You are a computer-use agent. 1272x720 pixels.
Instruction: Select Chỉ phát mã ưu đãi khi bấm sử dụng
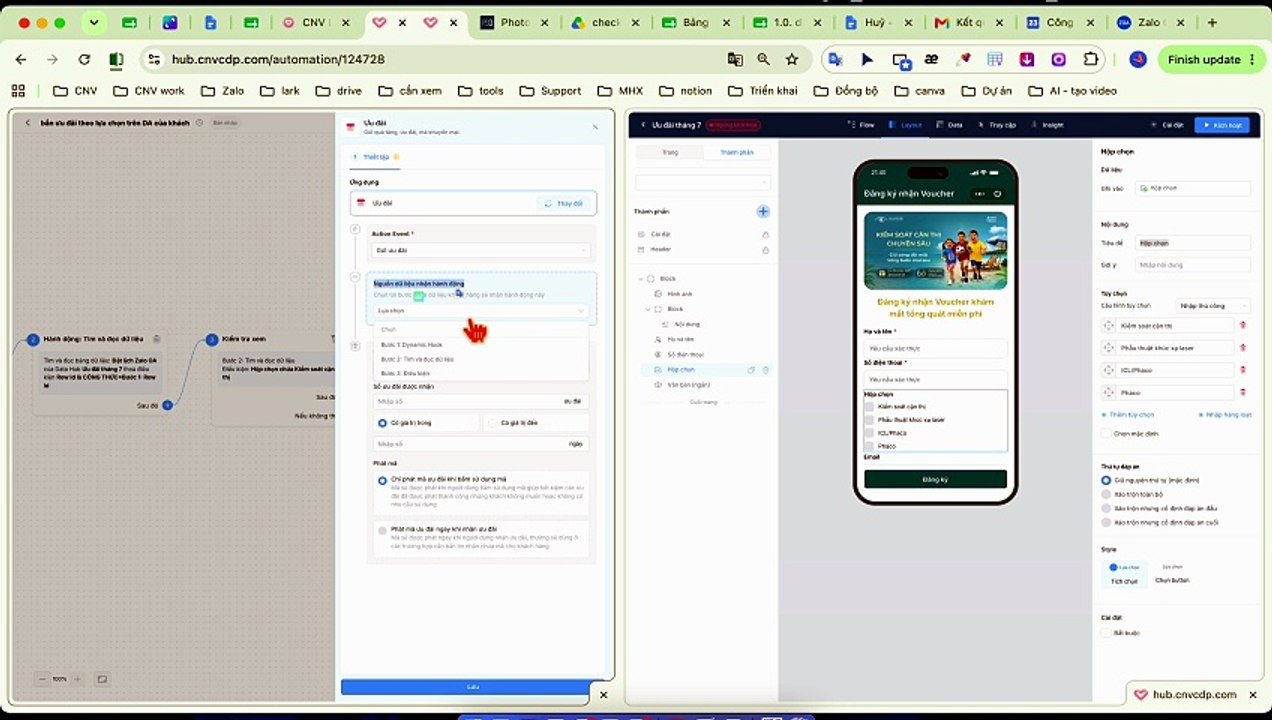[x=383, y=481]
